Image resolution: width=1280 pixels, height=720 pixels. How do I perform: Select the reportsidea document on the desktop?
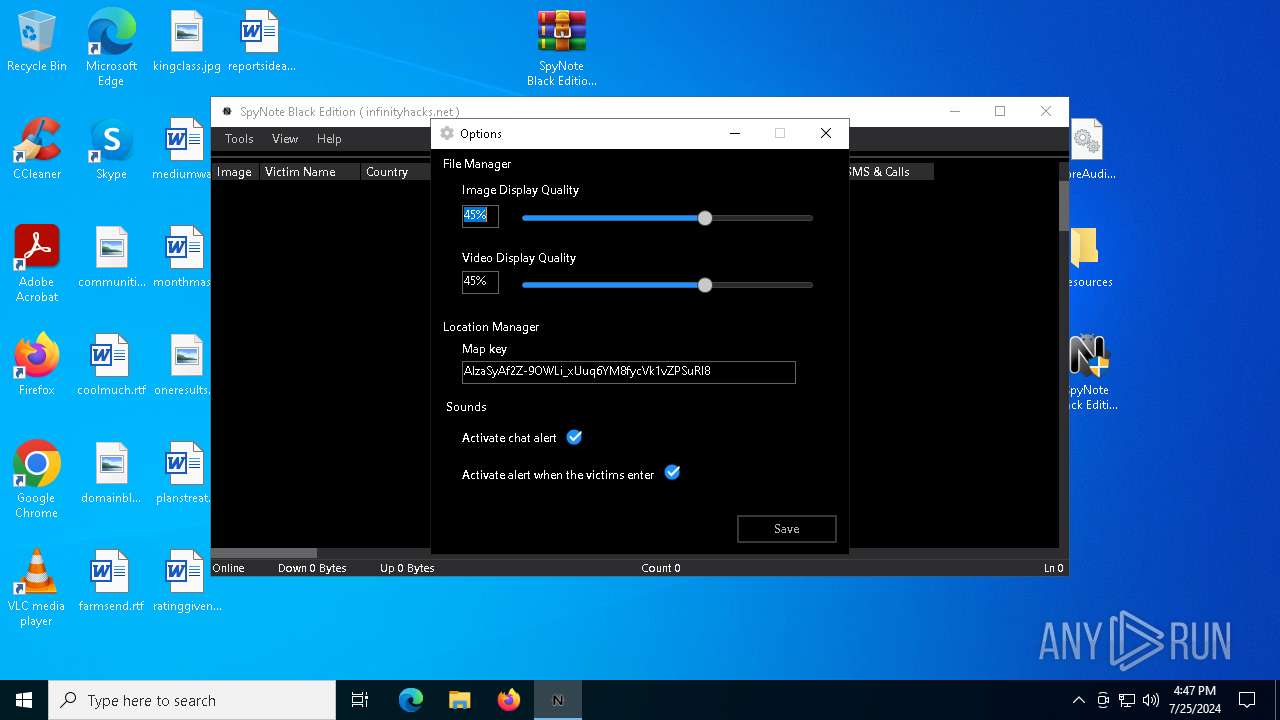[261, 42]
